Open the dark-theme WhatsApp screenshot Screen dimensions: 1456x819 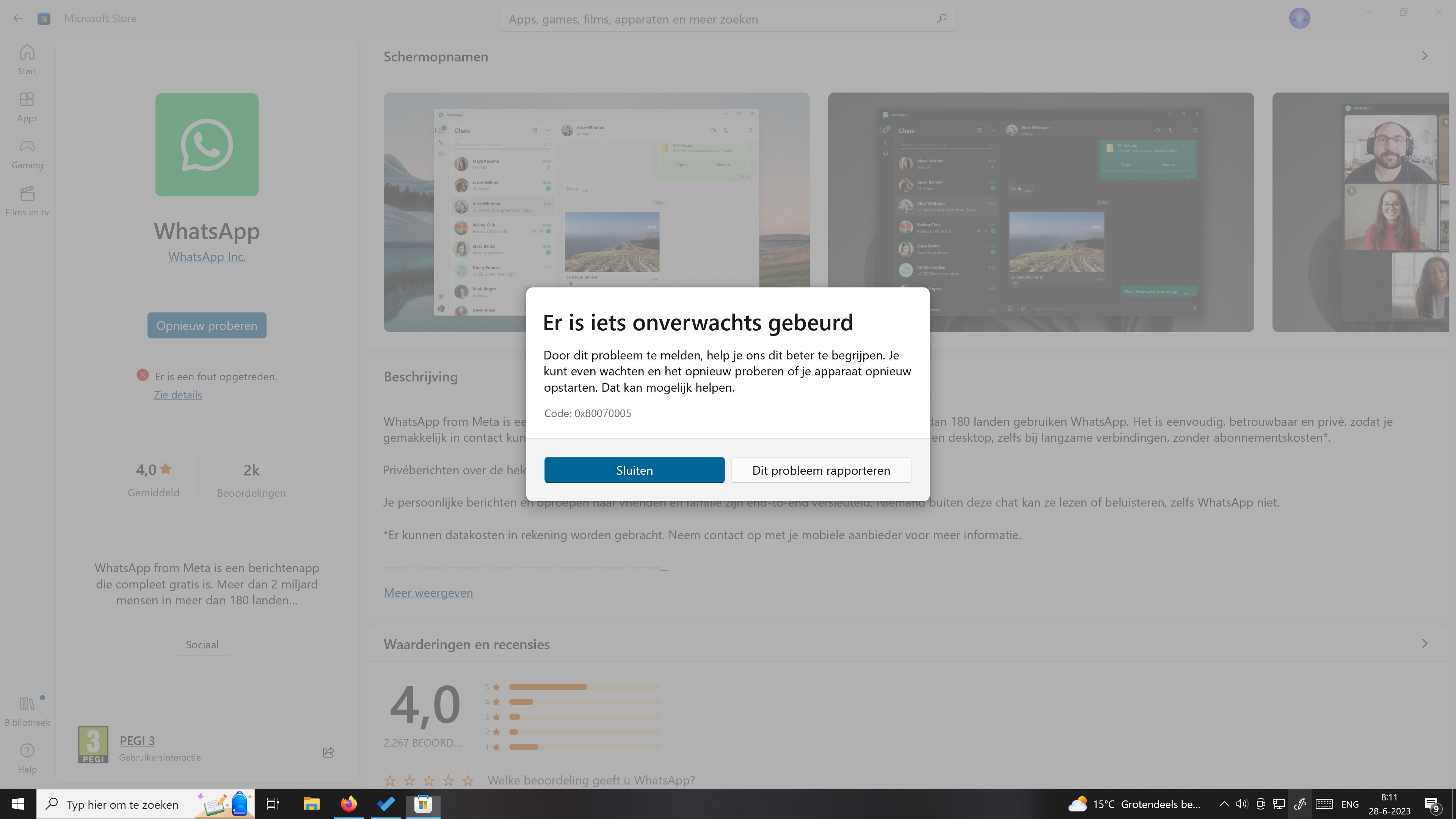1040,212
